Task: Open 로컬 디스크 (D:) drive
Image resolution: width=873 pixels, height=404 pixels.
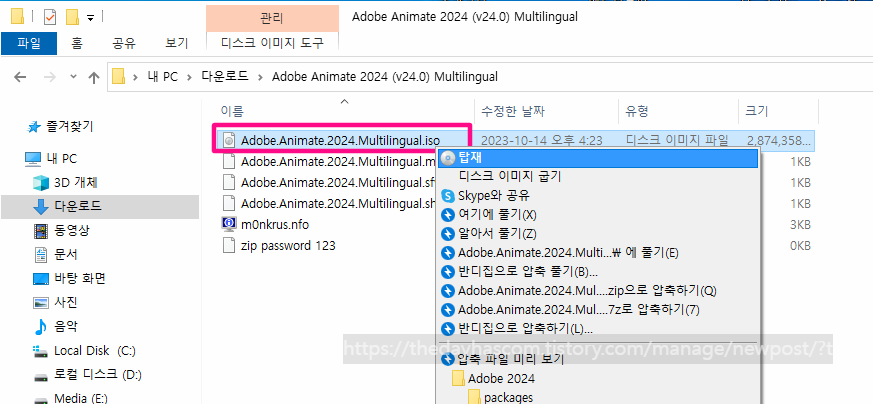Action: tap(87, 375)
